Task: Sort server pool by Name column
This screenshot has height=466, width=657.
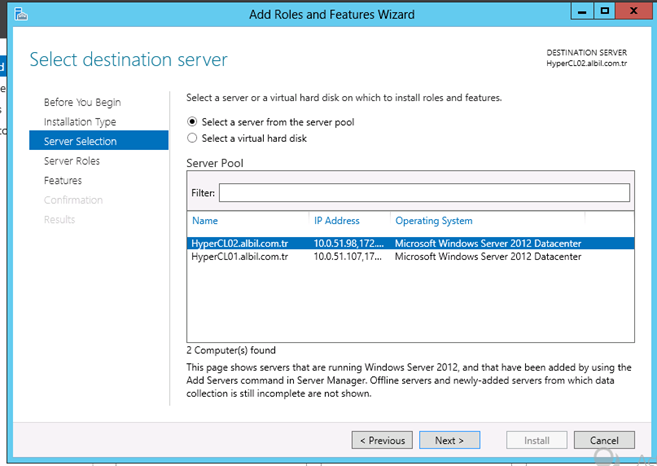Action: click(205, 221)
